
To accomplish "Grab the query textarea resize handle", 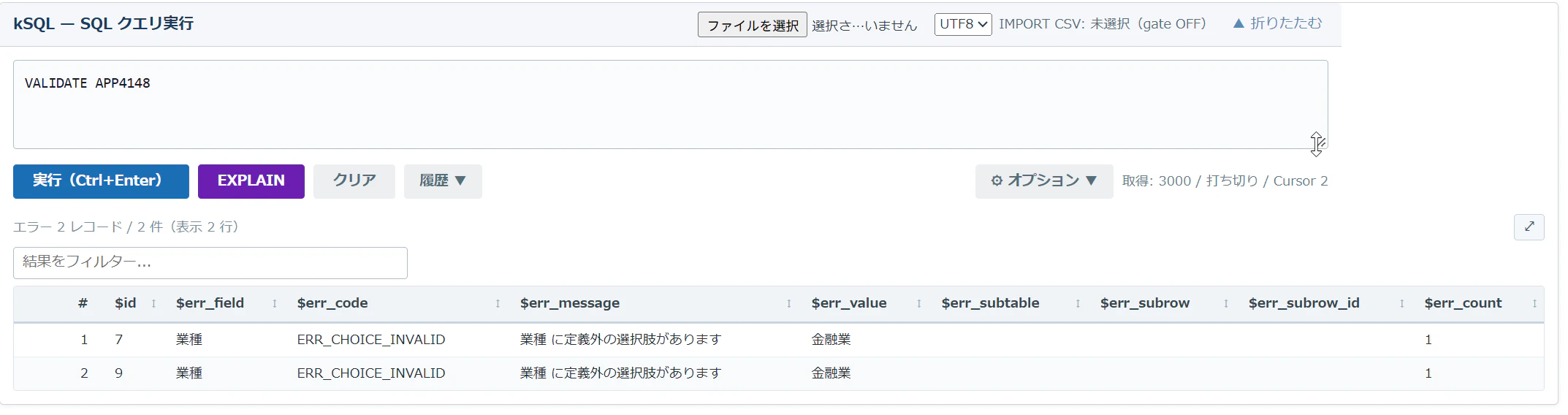I will click(1320, 142).
